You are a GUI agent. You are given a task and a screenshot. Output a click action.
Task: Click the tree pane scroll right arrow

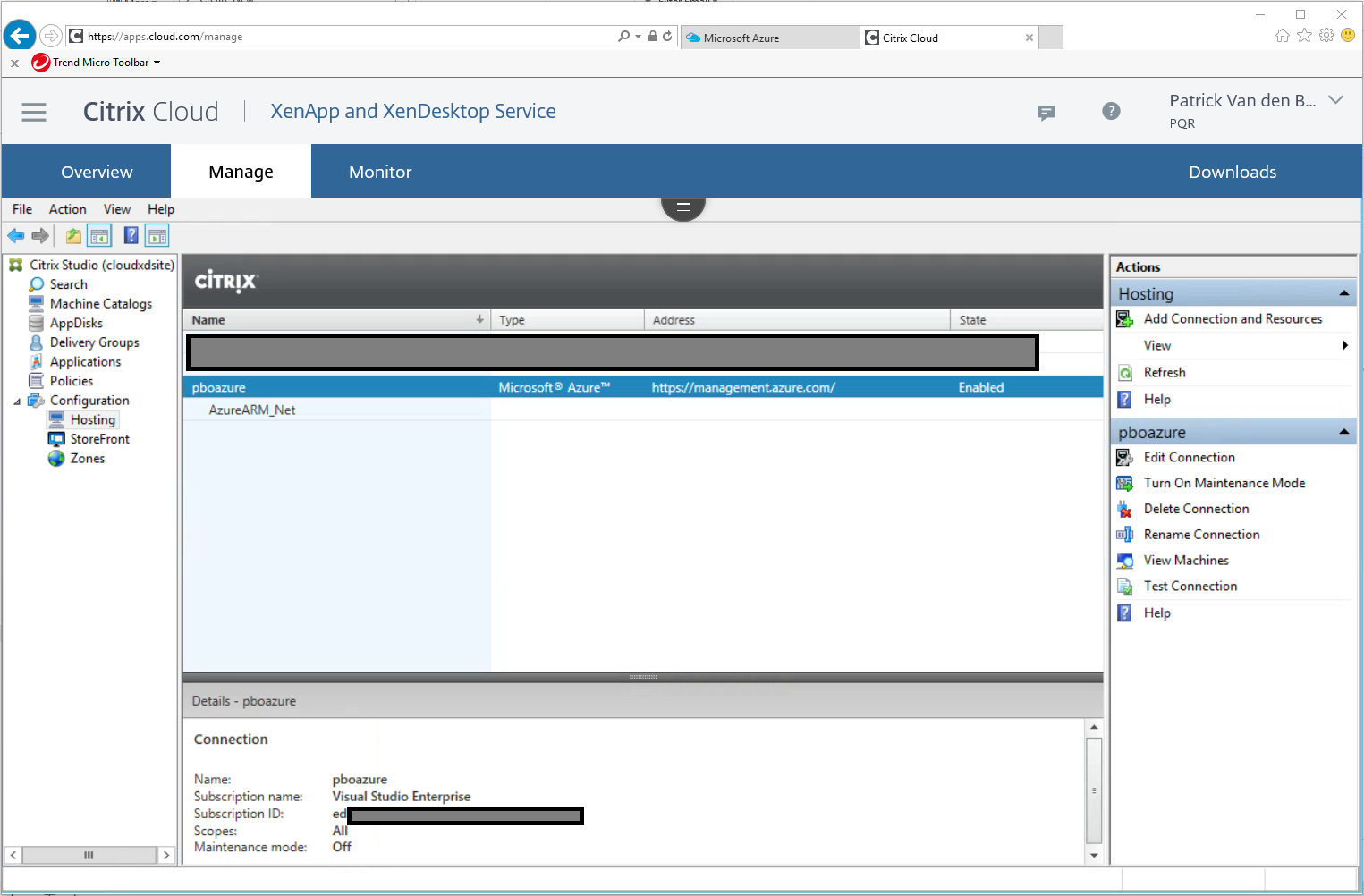(166, 856)
